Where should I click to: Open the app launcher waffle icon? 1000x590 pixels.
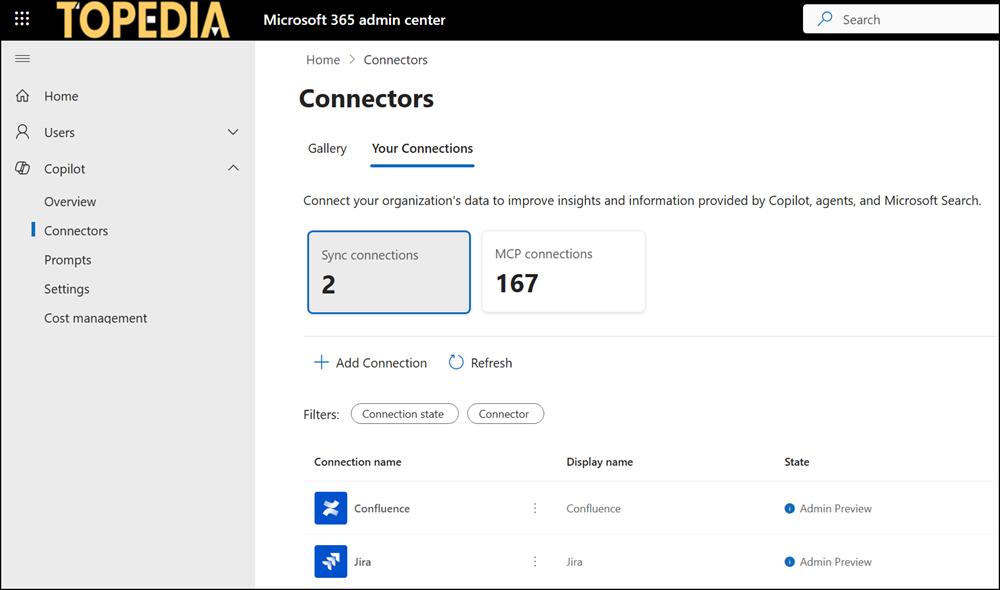click(22, 18)
